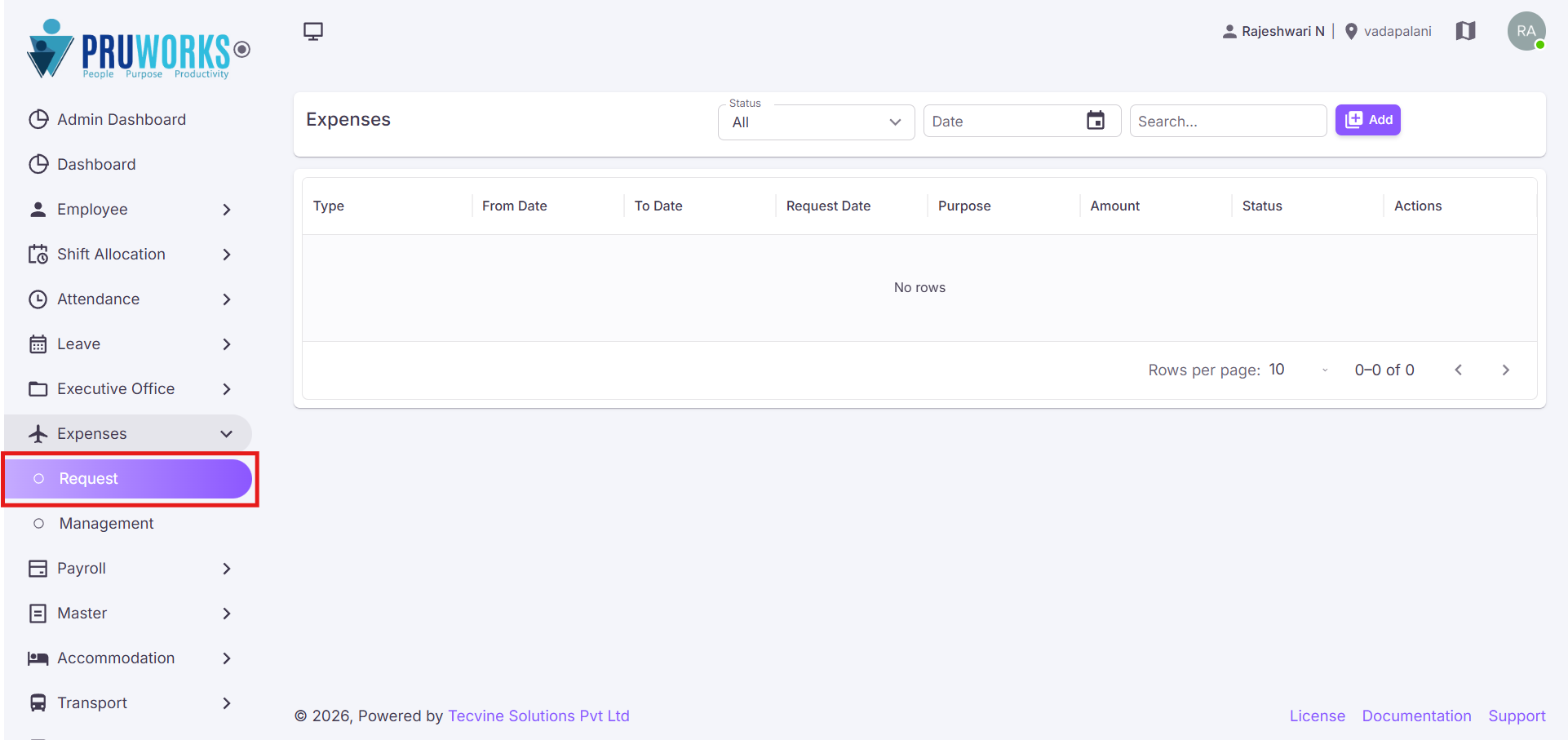Select the Management radio item under Expenses
Image resolution: width=1568 pixels, height=740 pixels.
38,523
